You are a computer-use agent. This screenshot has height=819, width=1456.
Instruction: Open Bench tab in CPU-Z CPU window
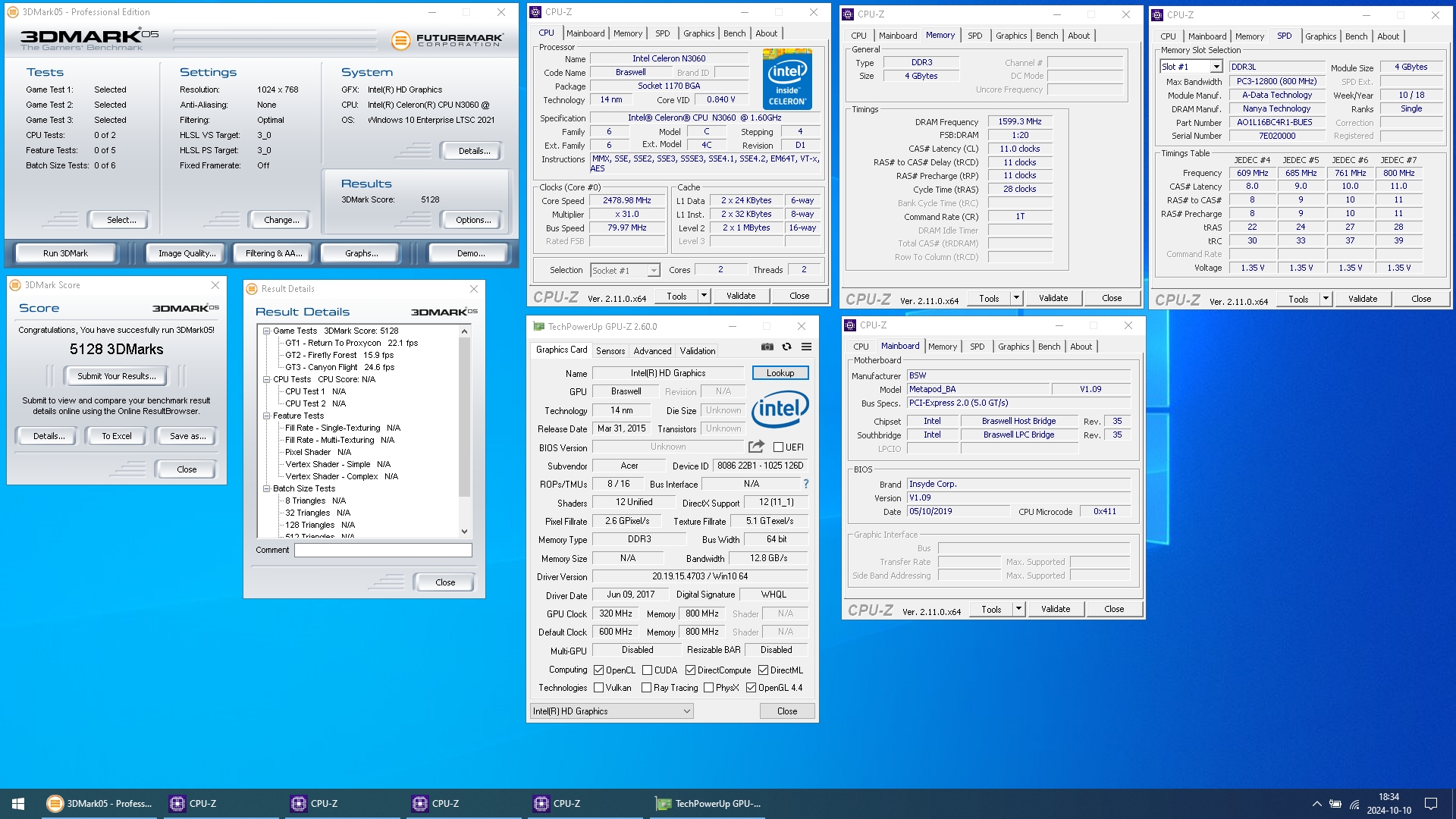pyautogui.click(x=734, y=33)
